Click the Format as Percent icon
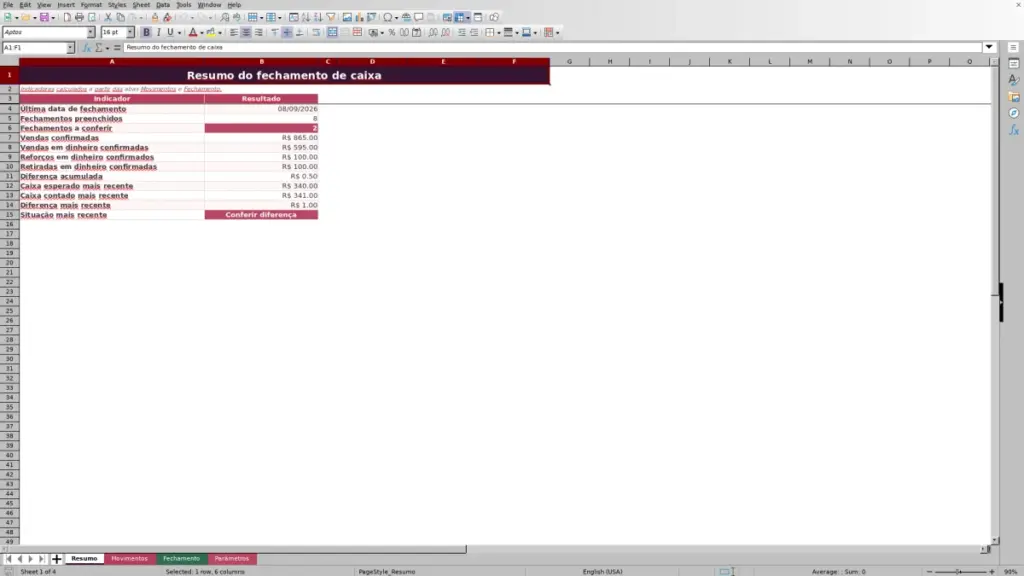Image resolution: width=1024 pixels, height=576 pixels. pos(392,33)
